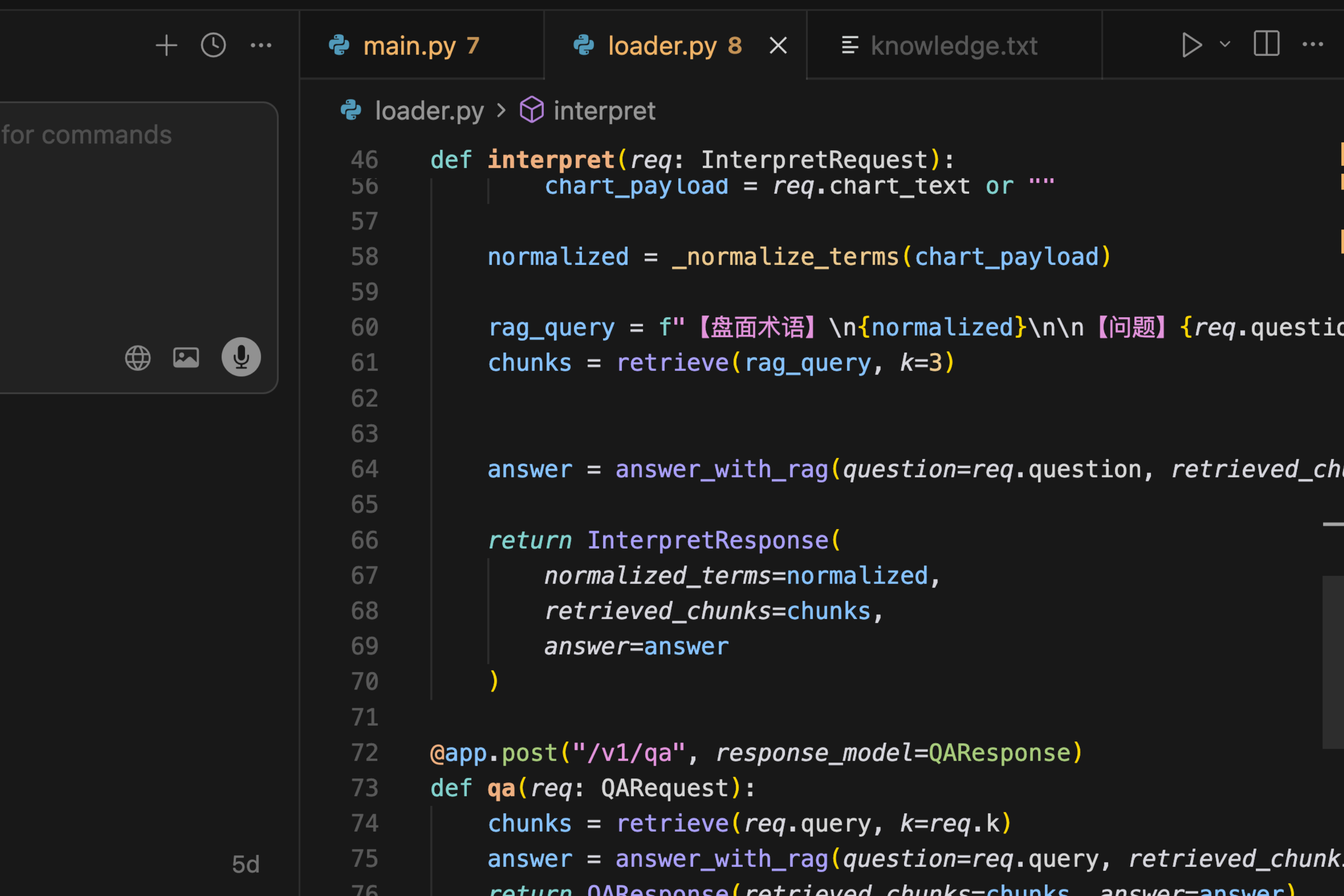Click loader.py in breadcrumb path
1344x896 pixels.
coord(429,111)
